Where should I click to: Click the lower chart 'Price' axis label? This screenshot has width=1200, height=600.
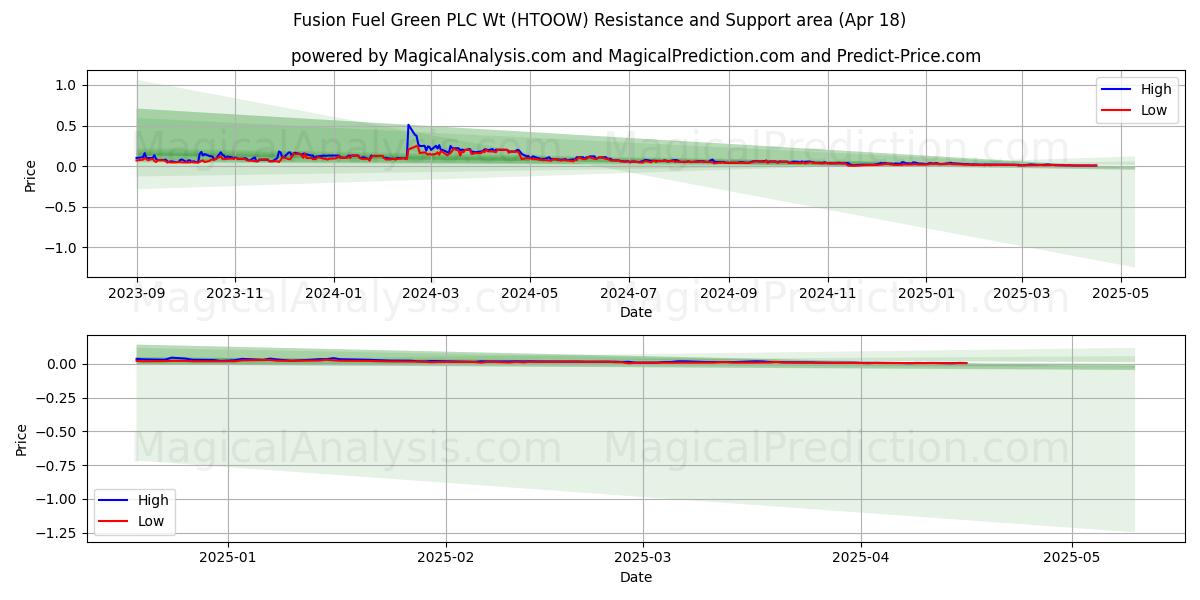tap(22, 439)
